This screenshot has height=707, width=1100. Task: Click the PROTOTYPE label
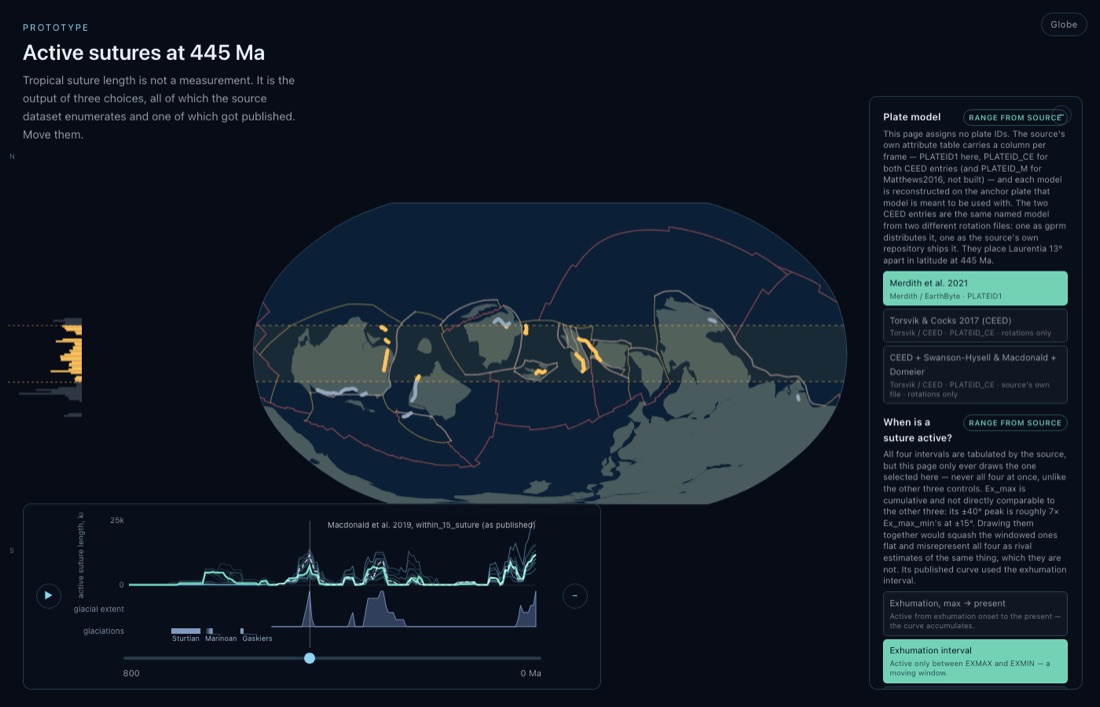tap(55, 27)
